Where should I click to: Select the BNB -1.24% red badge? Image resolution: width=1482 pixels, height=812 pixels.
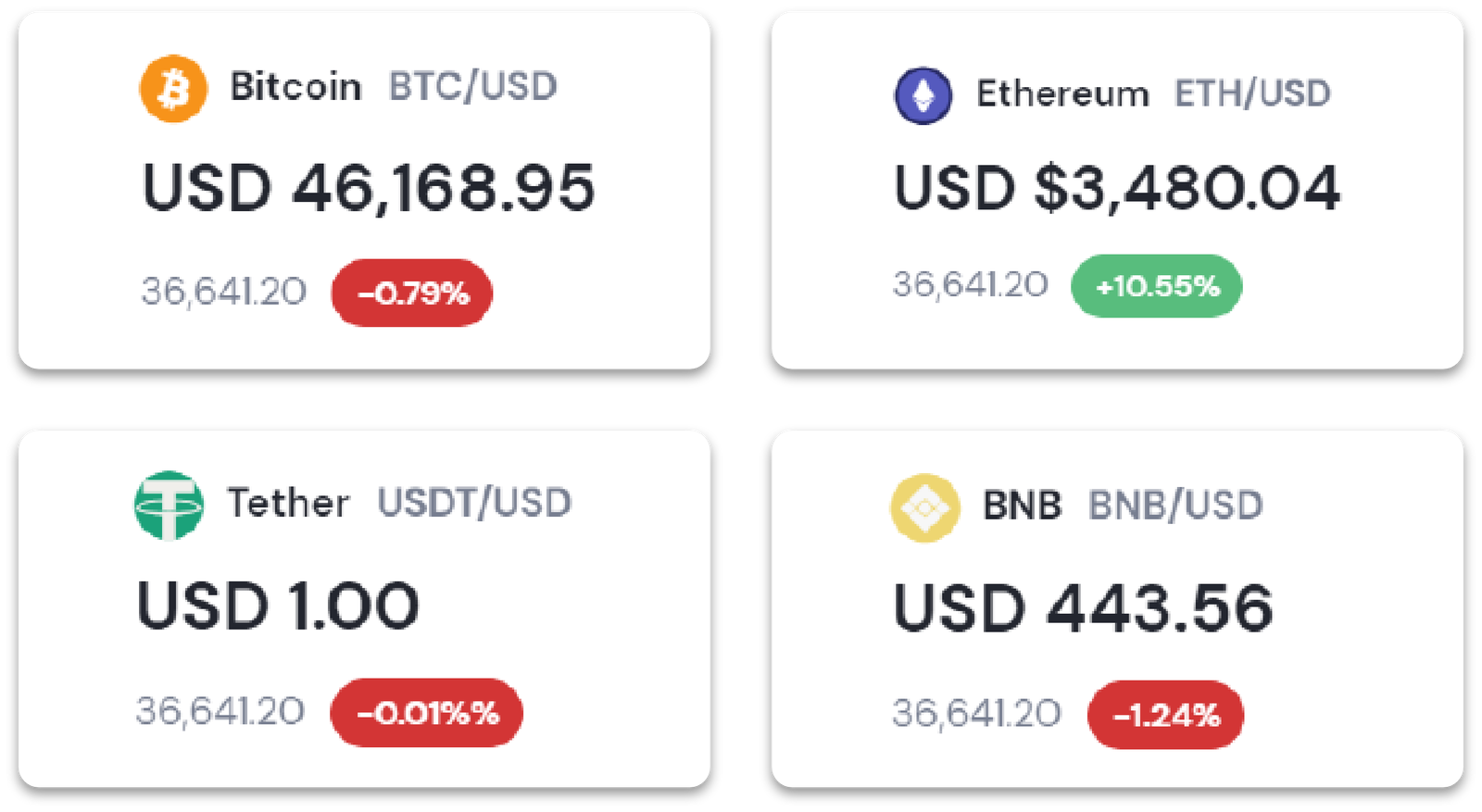[1165, 715]
